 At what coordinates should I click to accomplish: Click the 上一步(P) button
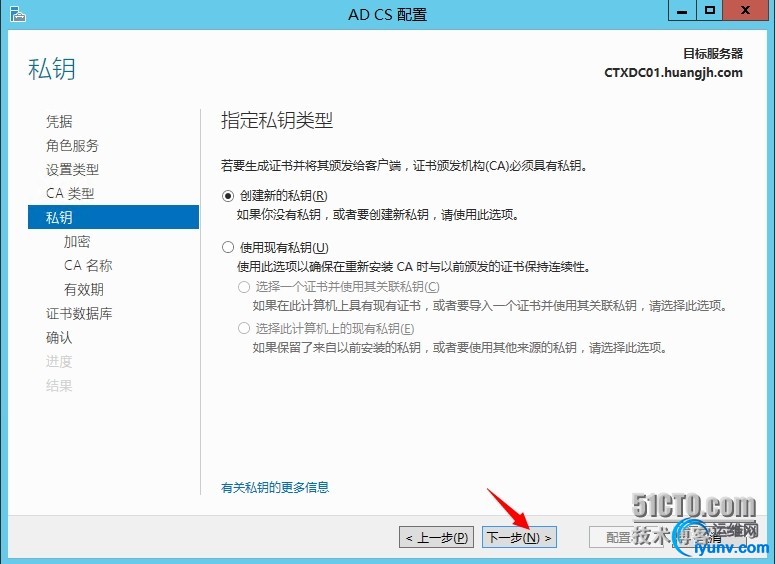pyautogui.click(x=436, y=537)
